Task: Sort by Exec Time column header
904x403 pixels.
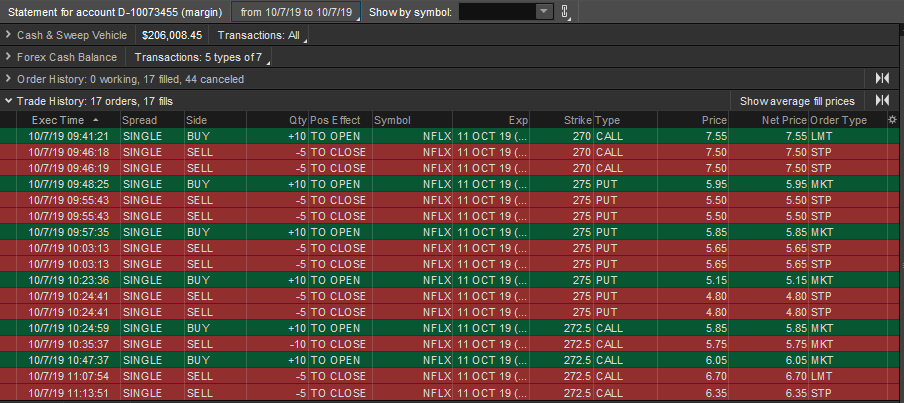Action: pos(66,120)
